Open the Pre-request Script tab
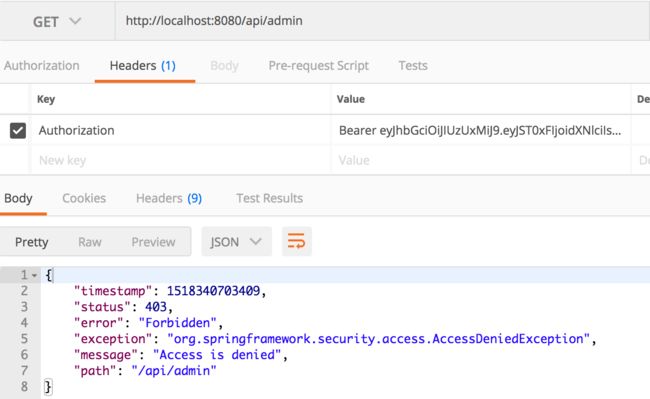Screen dimensions: 650x399 (318, 65)
